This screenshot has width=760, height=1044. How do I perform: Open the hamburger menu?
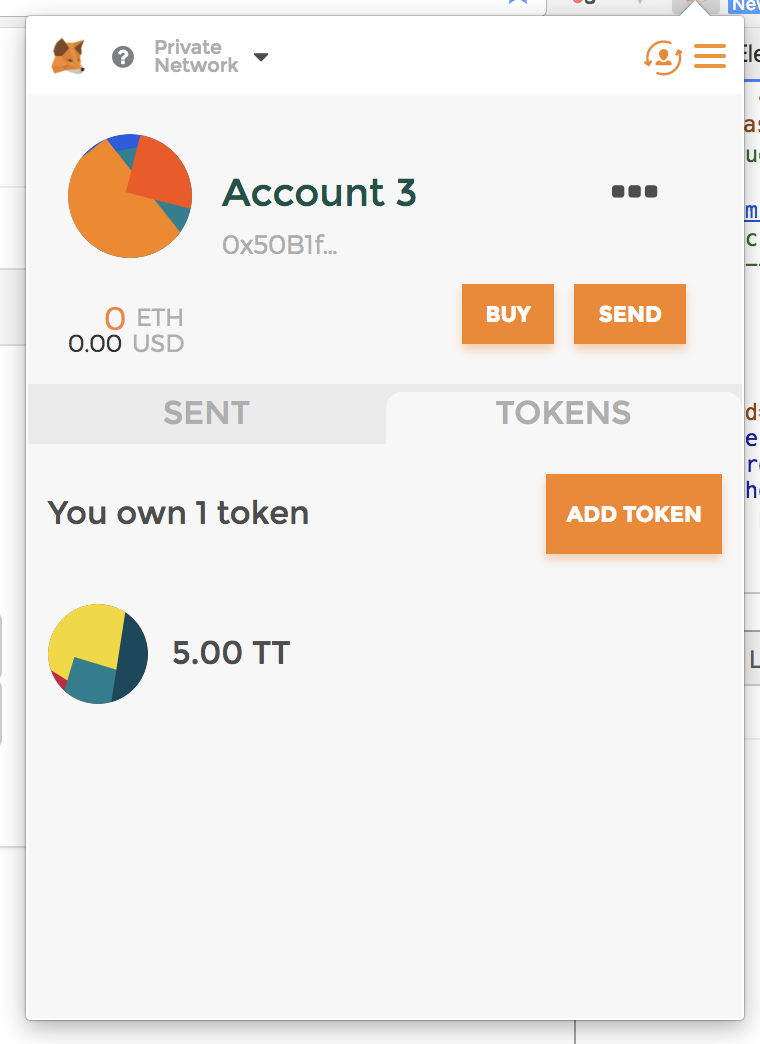click(x=710, y=56)
